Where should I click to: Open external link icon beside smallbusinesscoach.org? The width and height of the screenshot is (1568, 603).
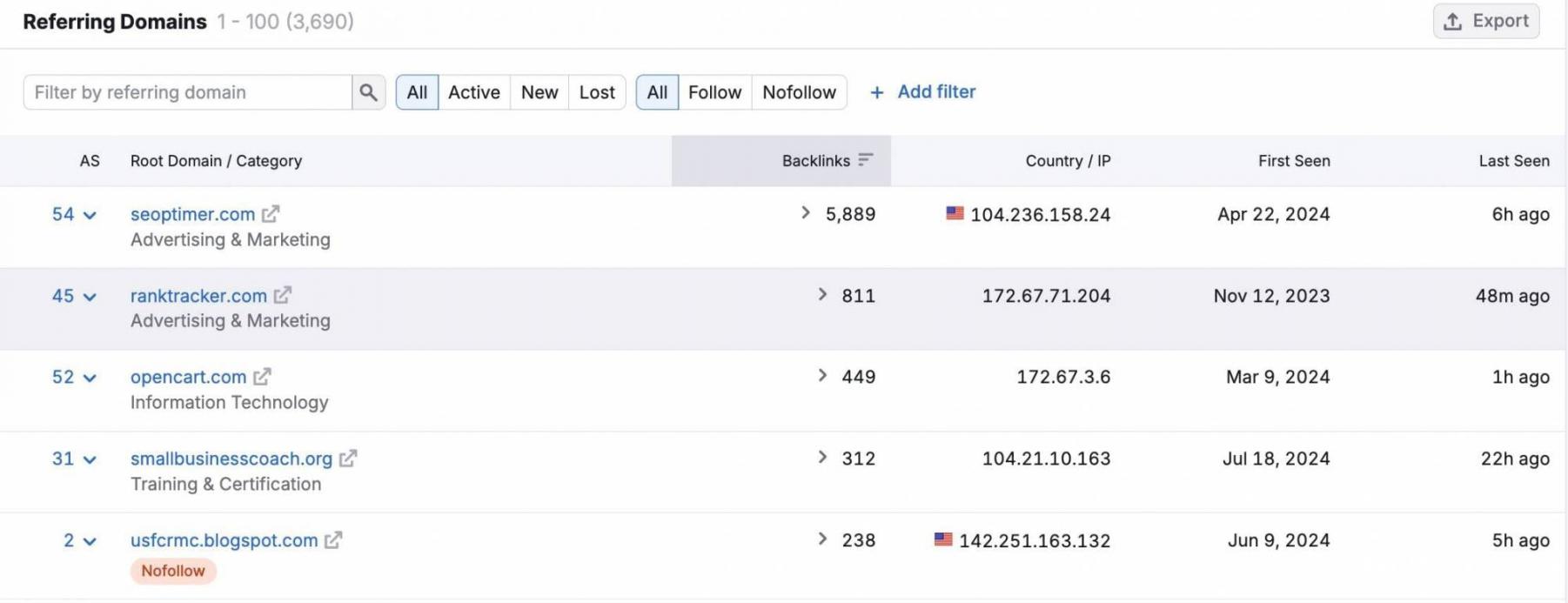point(348,459)
